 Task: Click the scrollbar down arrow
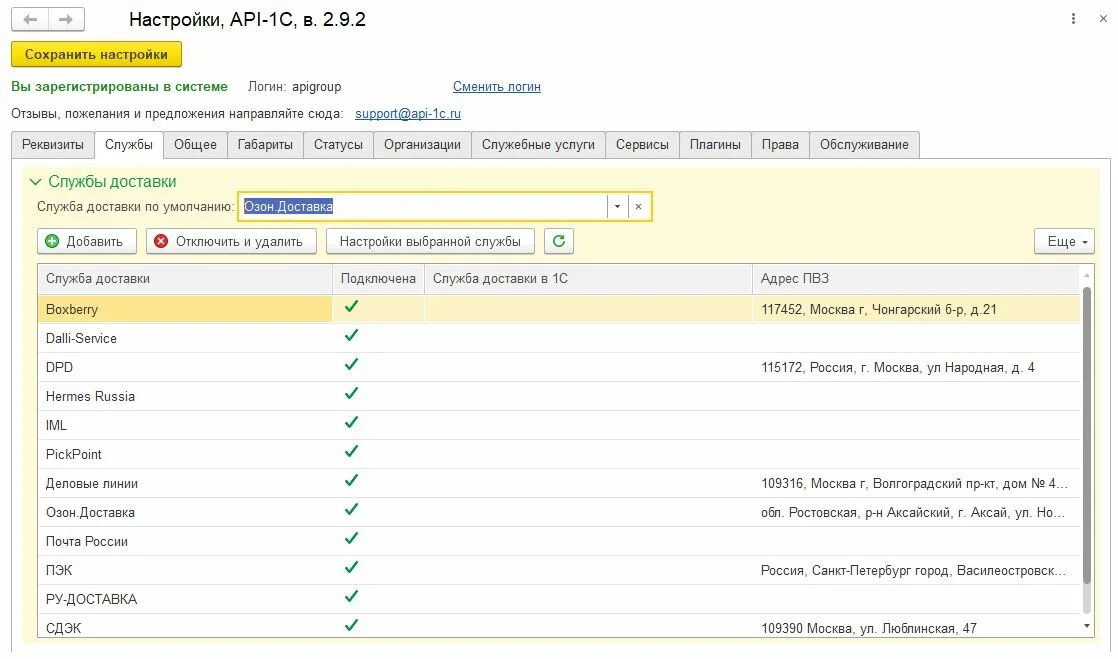pos(1087,626)
